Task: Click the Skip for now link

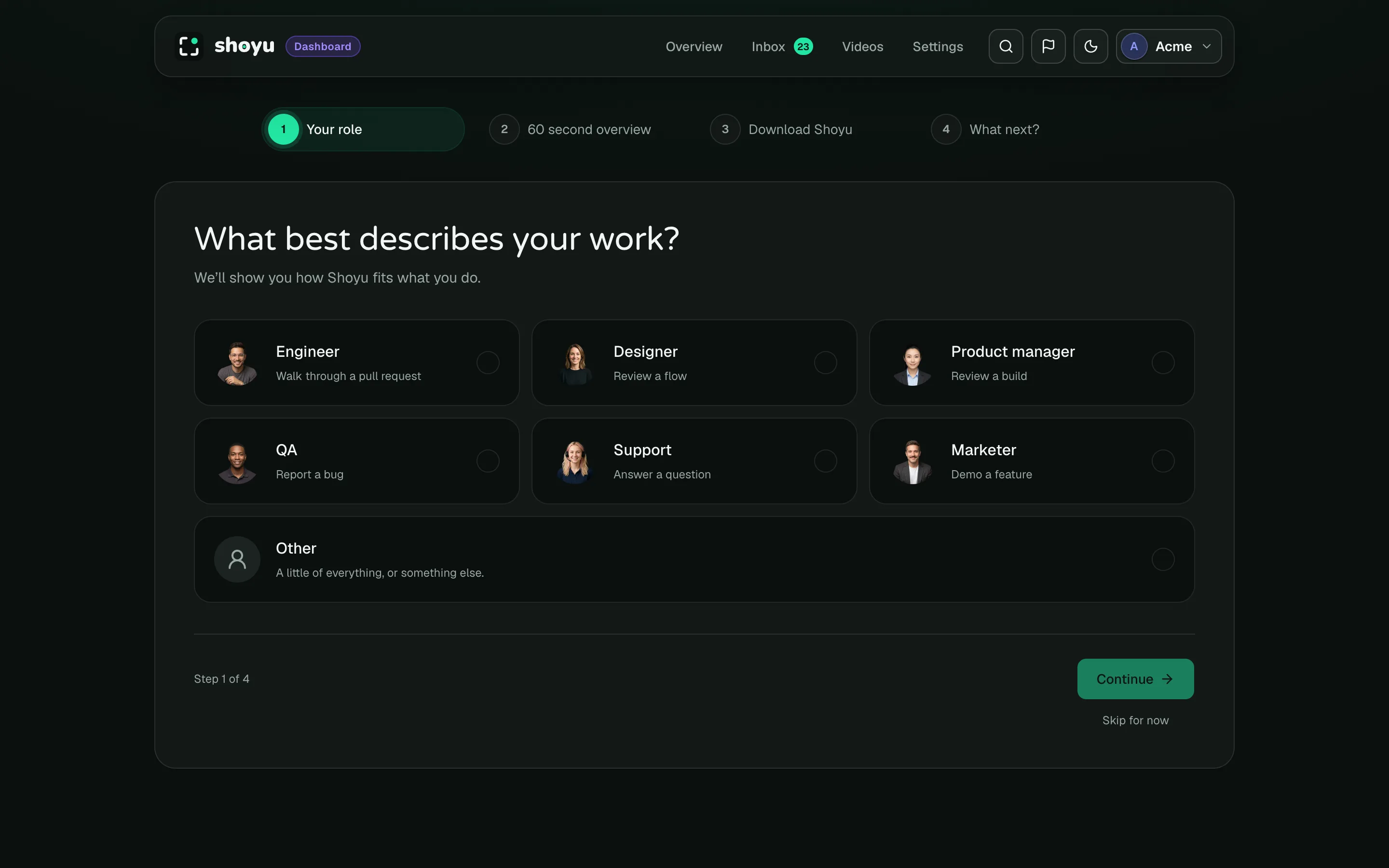Action: (1135, 720)
